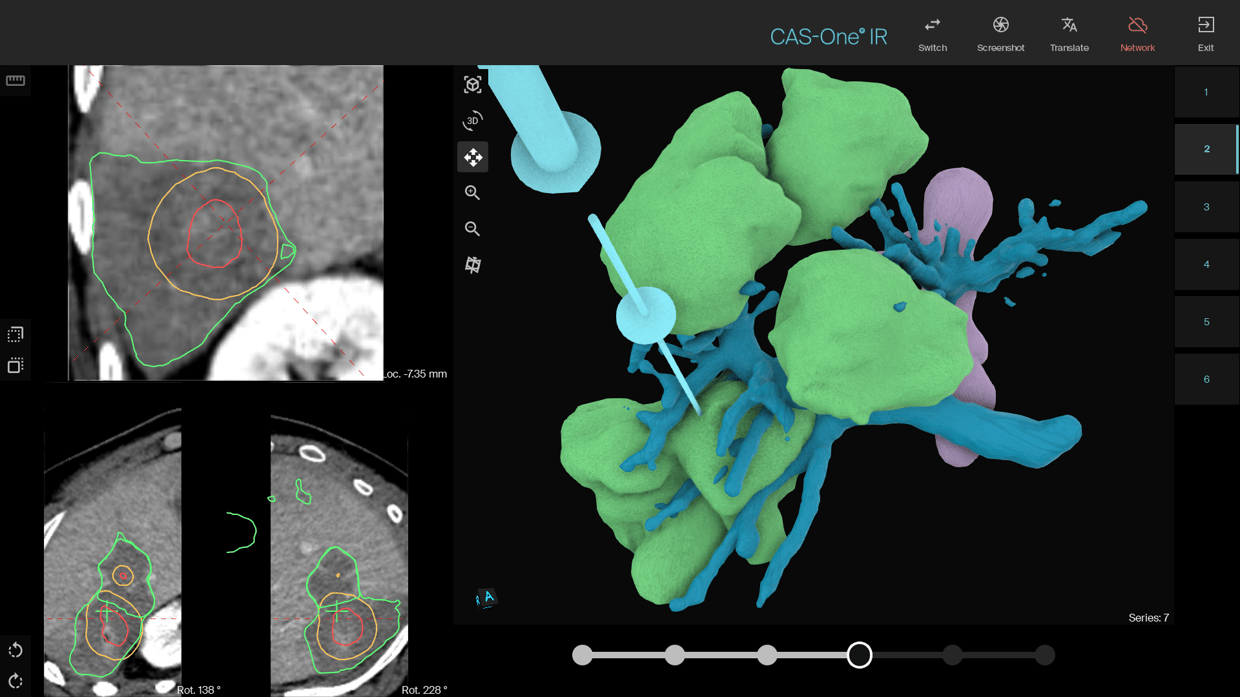Switch to series tab 1

click(x=1206, y=92)
